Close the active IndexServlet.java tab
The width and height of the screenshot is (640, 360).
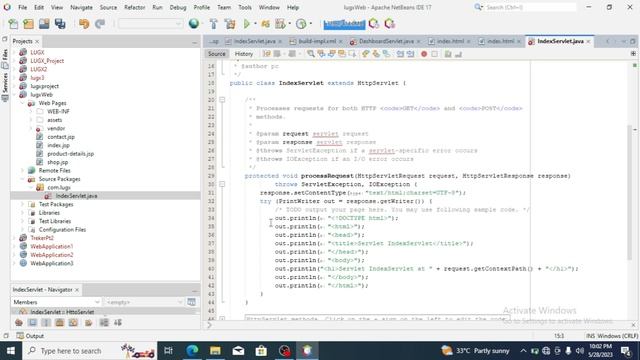(x=588, y=42)
